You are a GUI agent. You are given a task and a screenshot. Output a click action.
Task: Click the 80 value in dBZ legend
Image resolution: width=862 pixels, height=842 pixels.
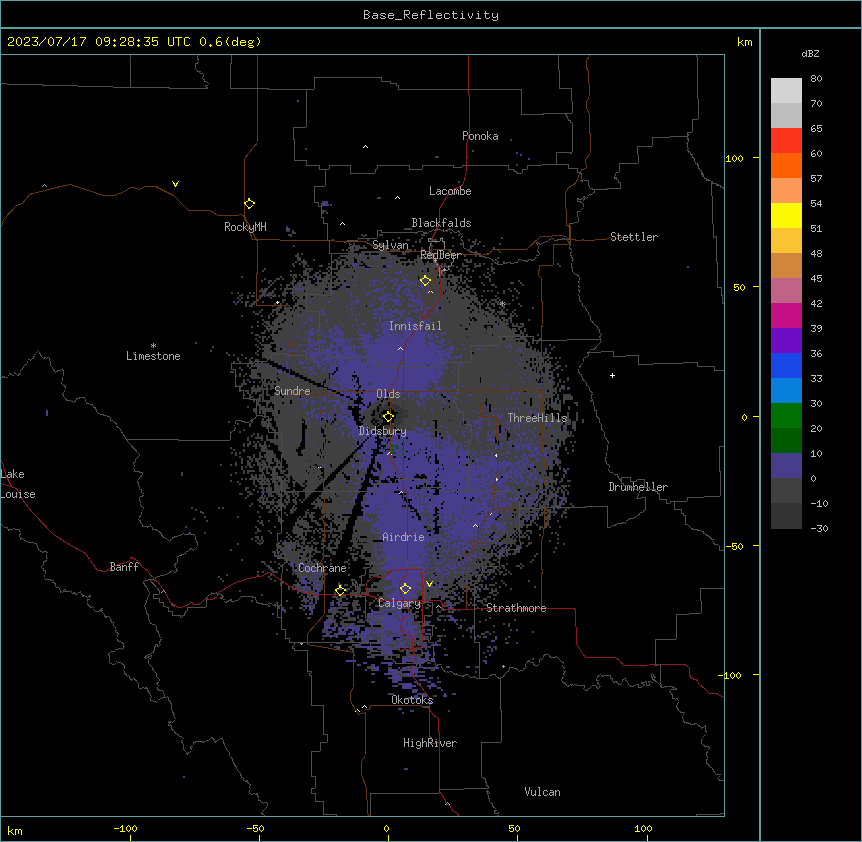click(816, 79)
